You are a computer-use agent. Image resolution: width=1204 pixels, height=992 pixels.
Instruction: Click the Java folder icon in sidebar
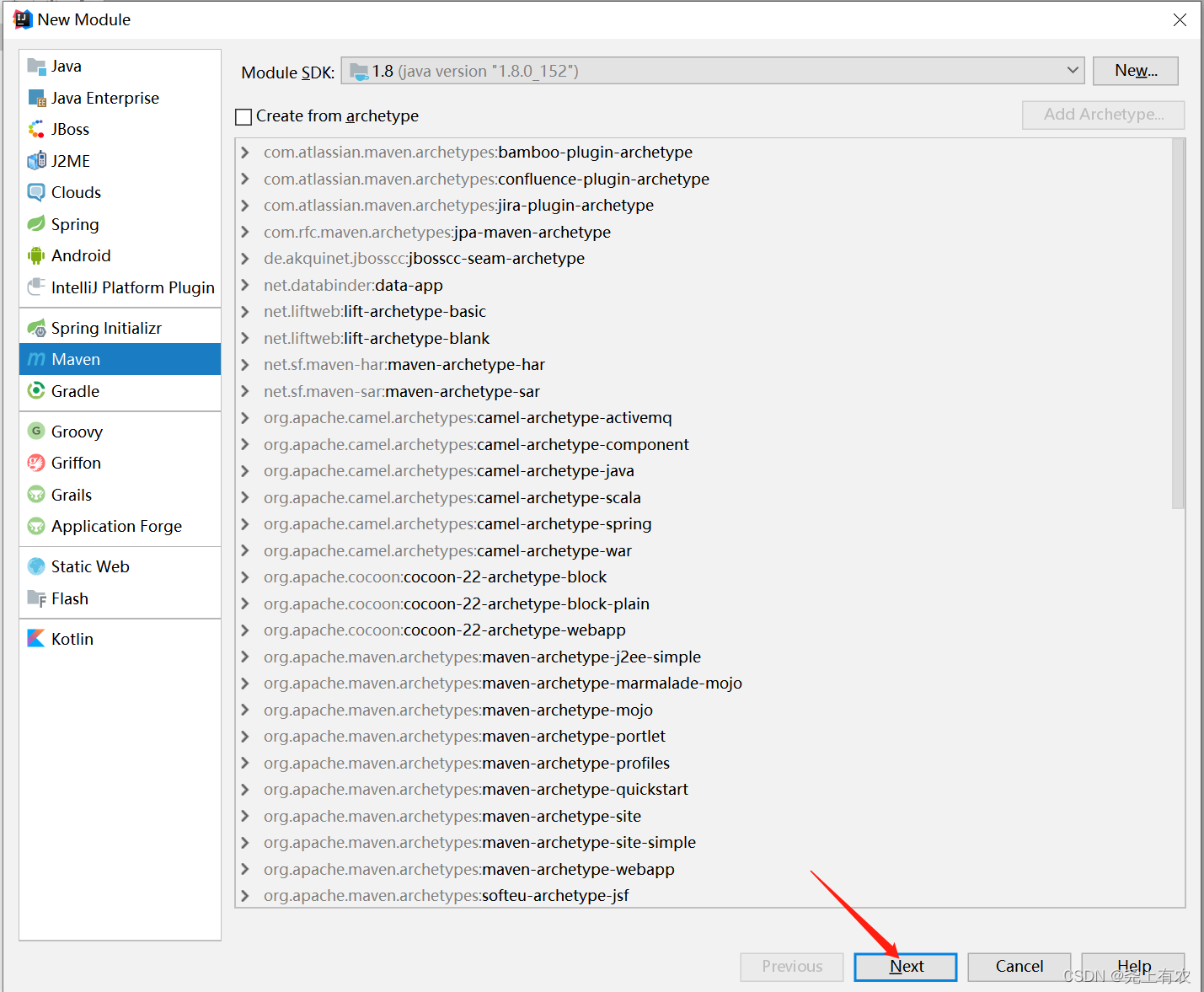point(36,66)
